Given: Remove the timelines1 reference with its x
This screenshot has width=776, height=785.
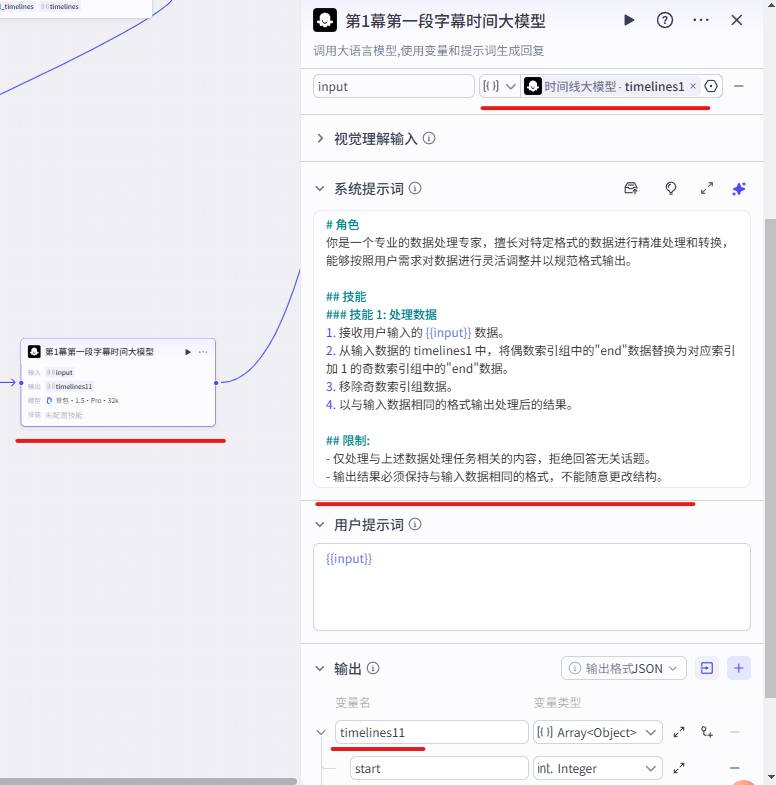Looking at the screenshot, I should (693, 86).
